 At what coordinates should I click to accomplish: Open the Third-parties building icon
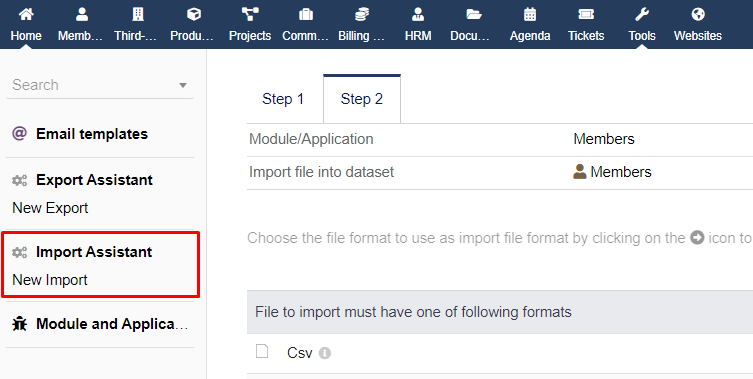[x=138, y=14]
